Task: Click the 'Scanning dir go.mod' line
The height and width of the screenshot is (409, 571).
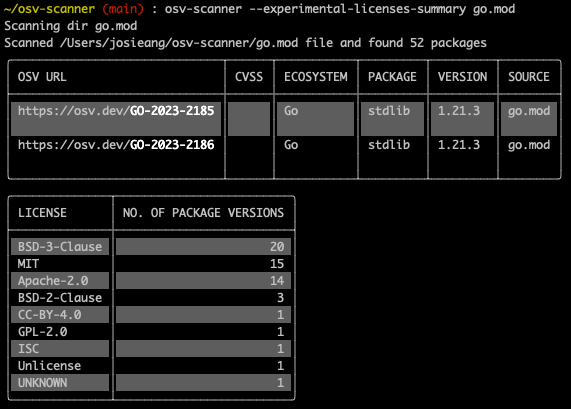Action: click(71, 26)
